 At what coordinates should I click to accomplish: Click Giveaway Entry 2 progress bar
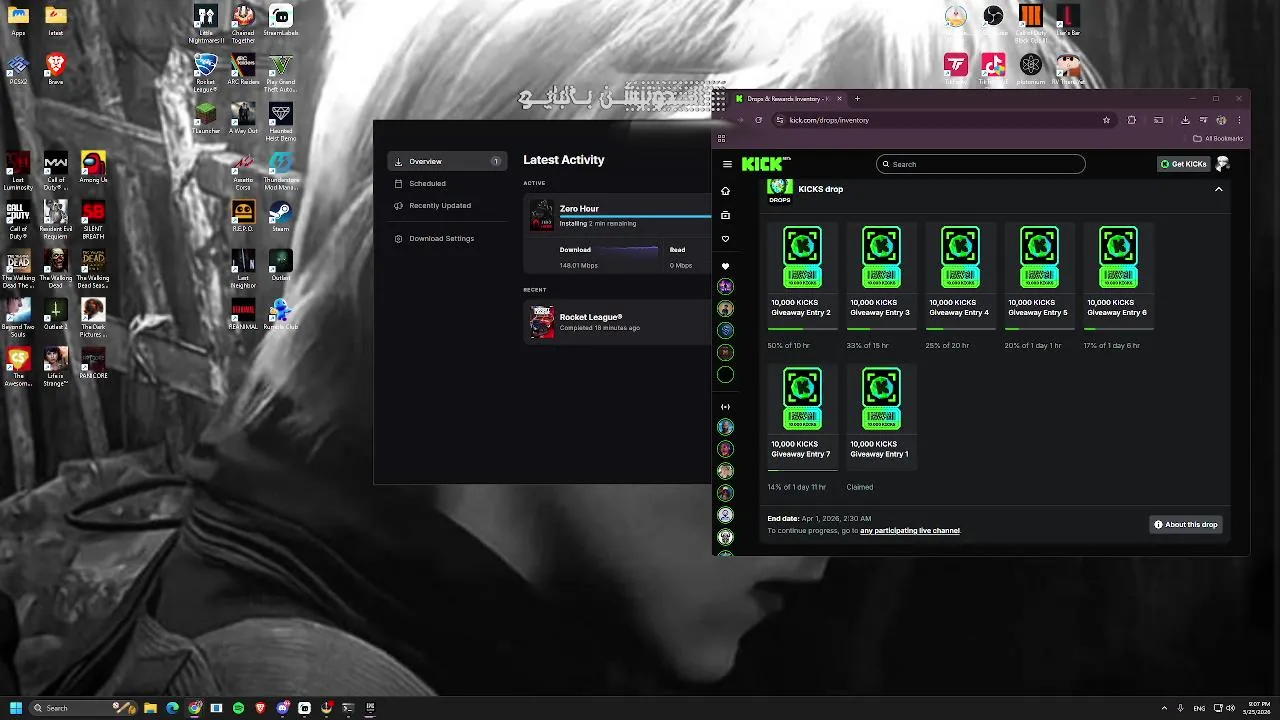[802, 328]
